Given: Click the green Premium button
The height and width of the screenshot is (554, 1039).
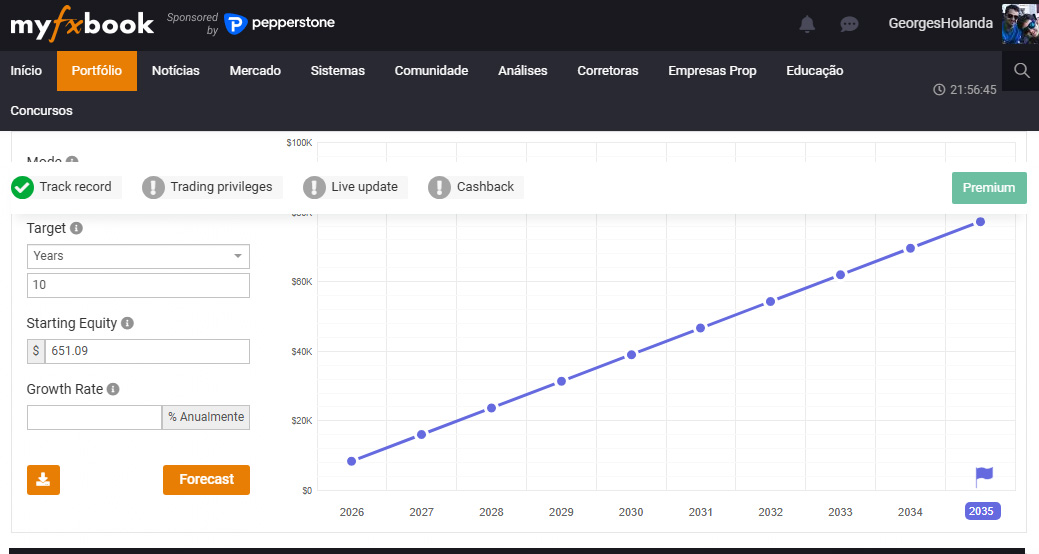Looking at the screenshot, I should [988, 187].
